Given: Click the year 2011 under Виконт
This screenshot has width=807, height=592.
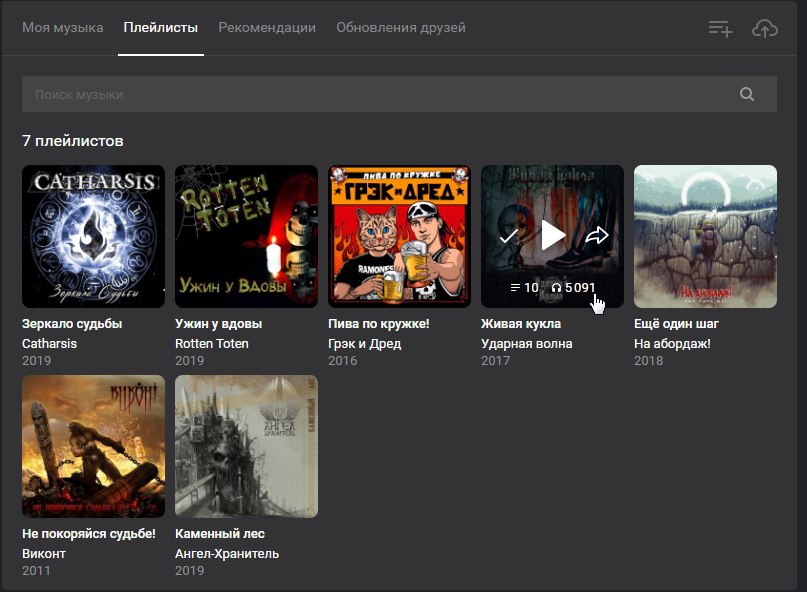Looking at the screenshot, I should (36, 570).
